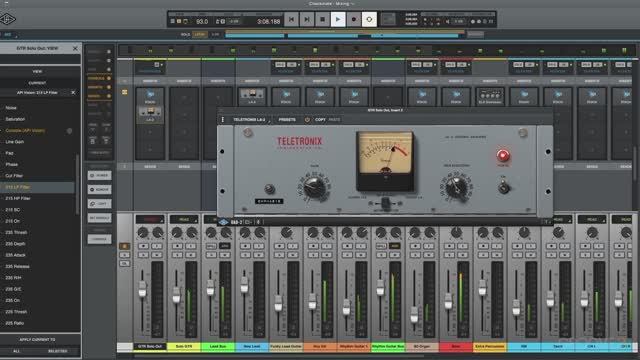Click the skip-forward transport button
This screenshot has height=360, width=640.
click(x=307, y=19)
